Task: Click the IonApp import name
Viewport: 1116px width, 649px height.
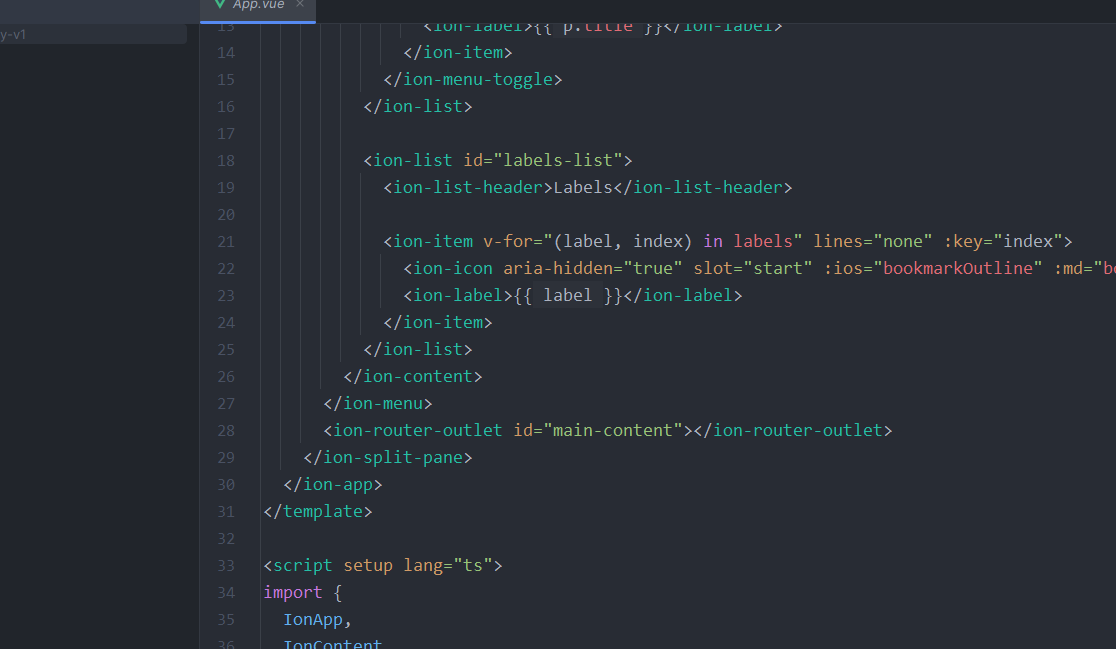Action: tap(313, 620)
